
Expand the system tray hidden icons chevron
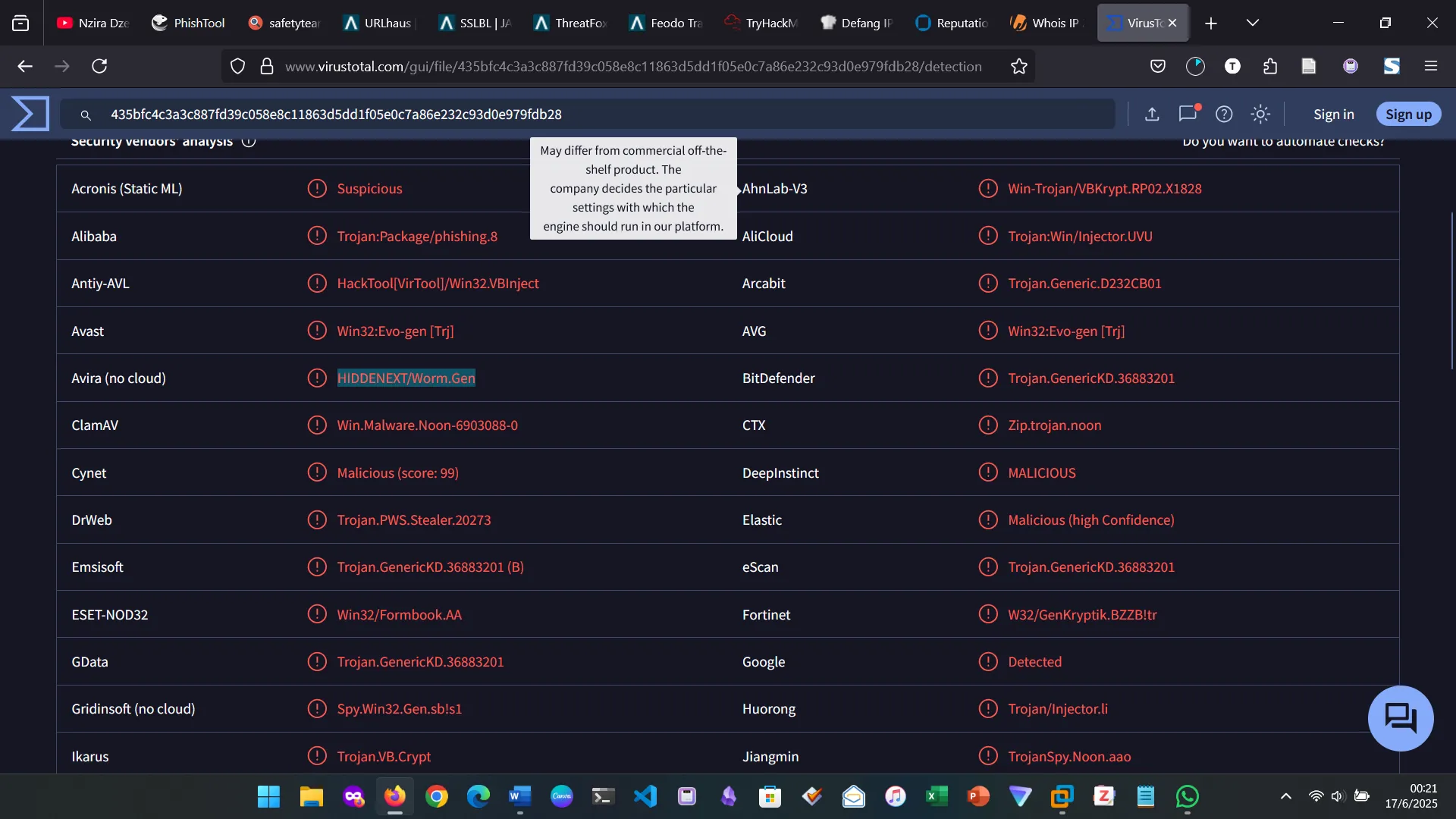(x=1286, y=796)
